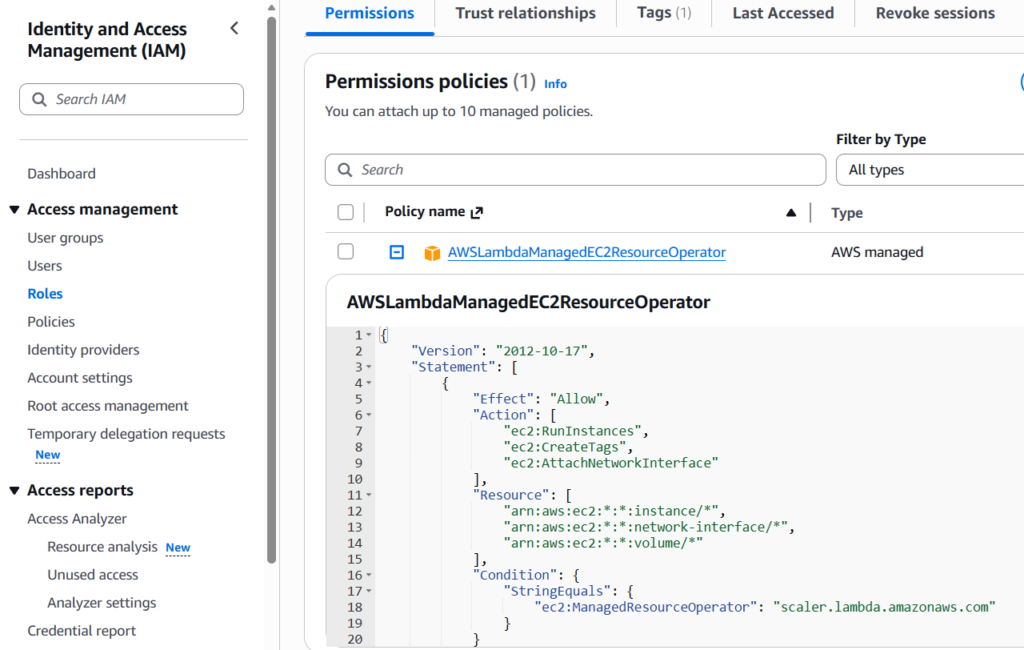Select all policies with header checkbox

pos(345,212)
